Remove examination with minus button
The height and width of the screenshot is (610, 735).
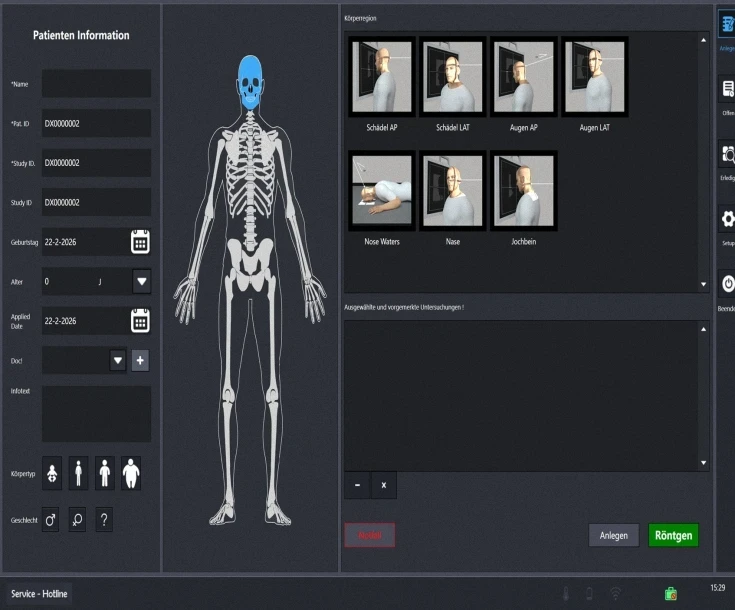(357, 485)
